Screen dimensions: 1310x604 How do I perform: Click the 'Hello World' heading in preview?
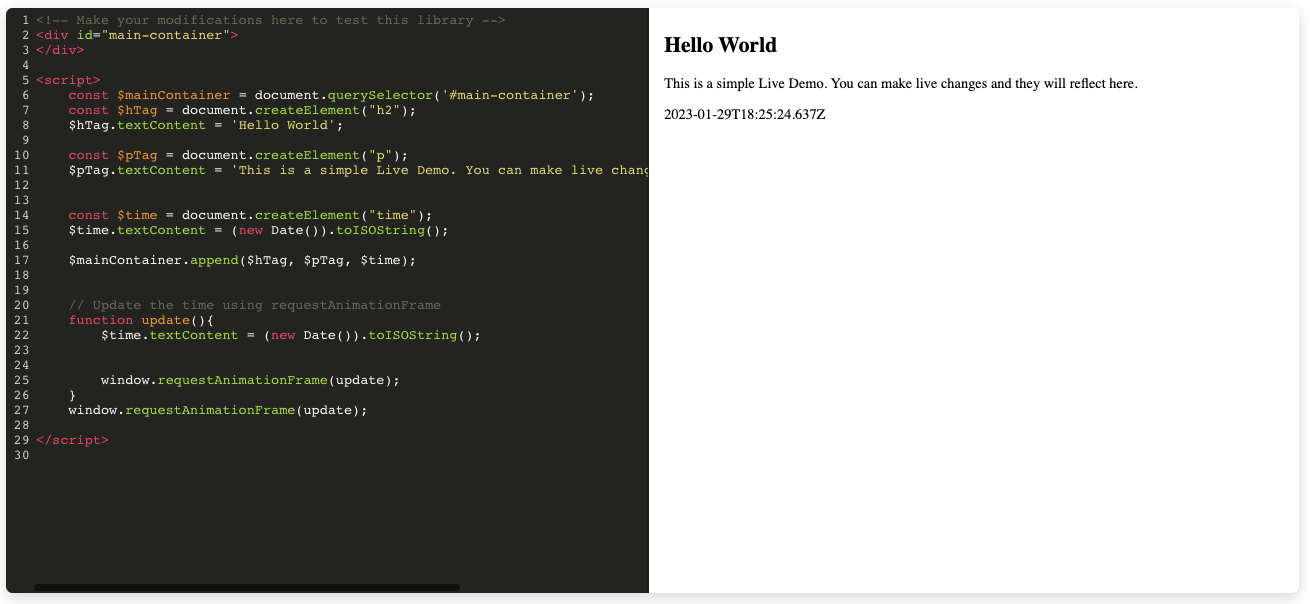coord(720,45)
